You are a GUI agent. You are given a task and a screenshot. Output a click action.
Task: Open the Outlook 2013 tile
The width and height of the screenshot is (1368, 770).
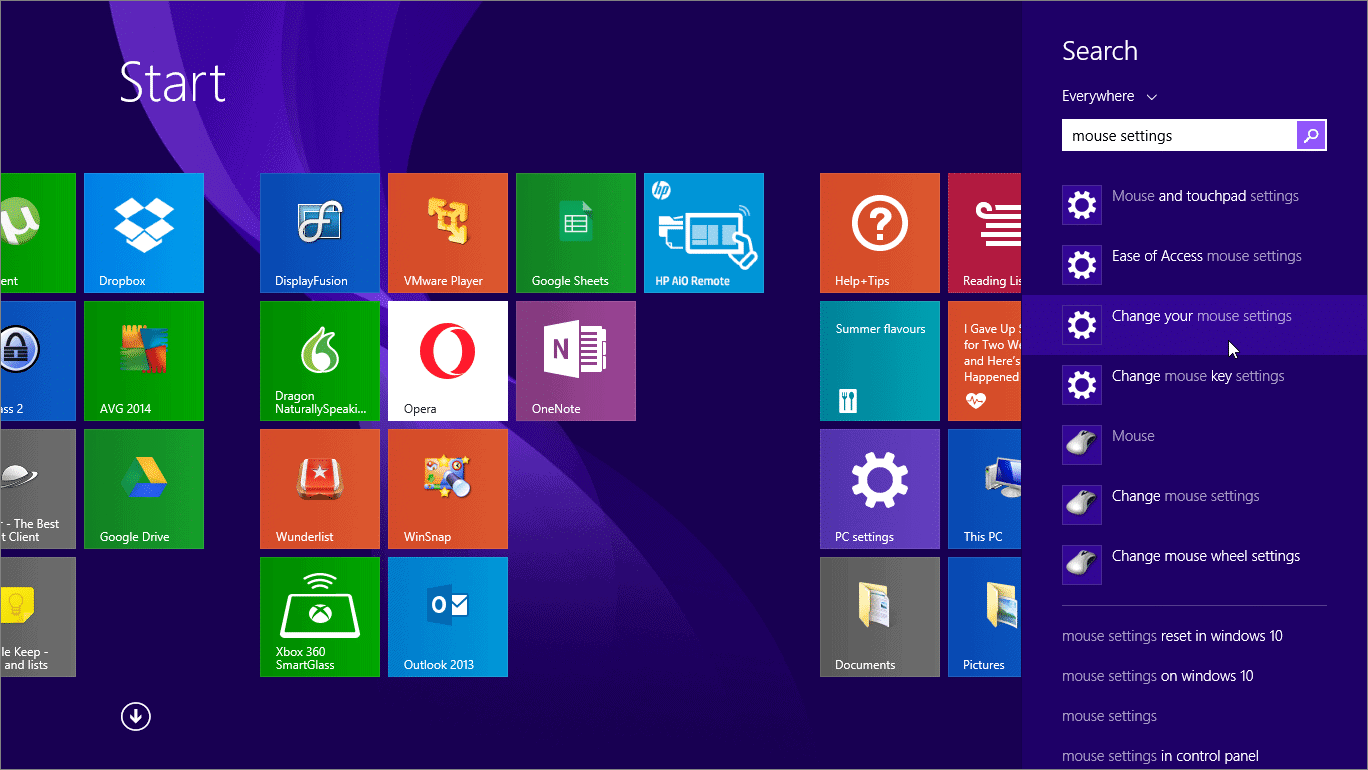(x=448, y=617)
